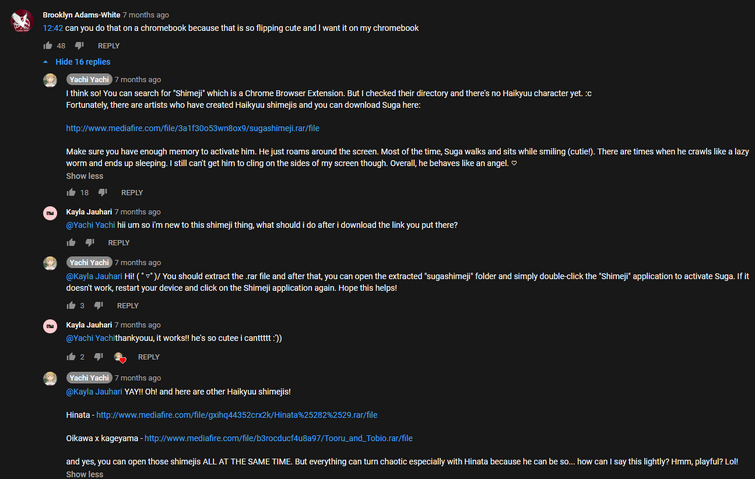Dislike Yachi Yachi's reply with 18 likes
The width and height of the screenshot is (755, 479).
pyautogui.click(x=103, y=192)
